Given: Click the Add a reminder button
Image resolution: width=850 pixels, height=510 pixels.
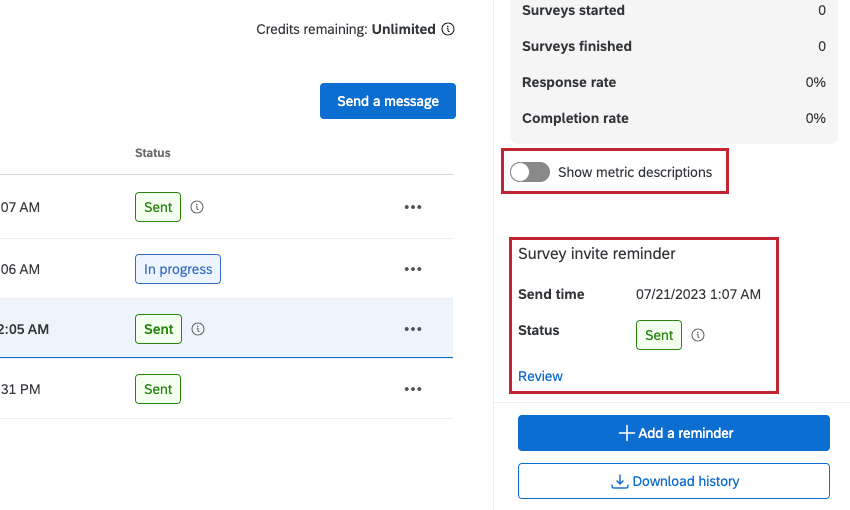Looking at the screenshot, I should click(x=674, y=433).
